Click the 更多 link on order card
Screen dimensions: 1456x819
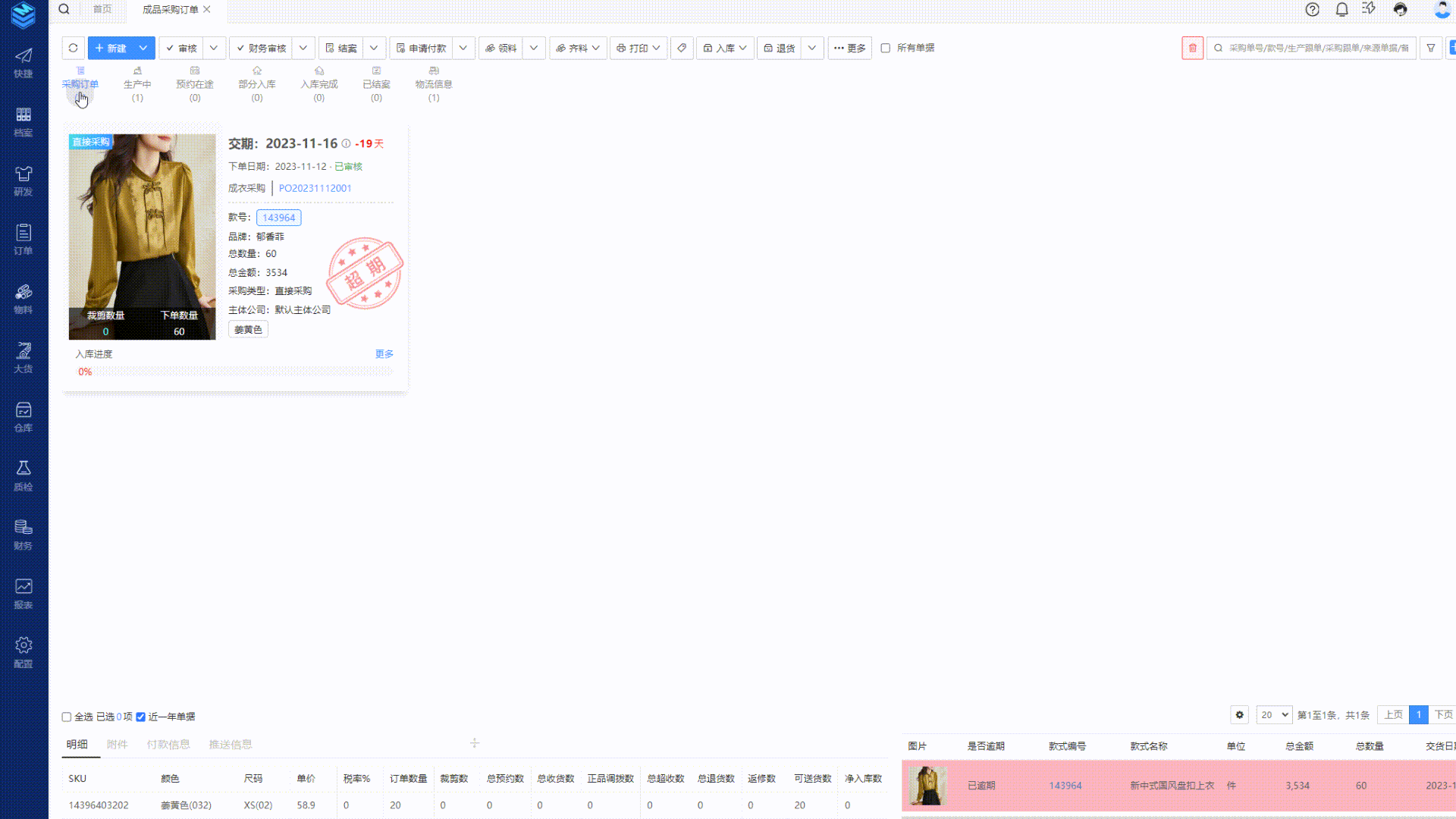click(x=384, y=353)
